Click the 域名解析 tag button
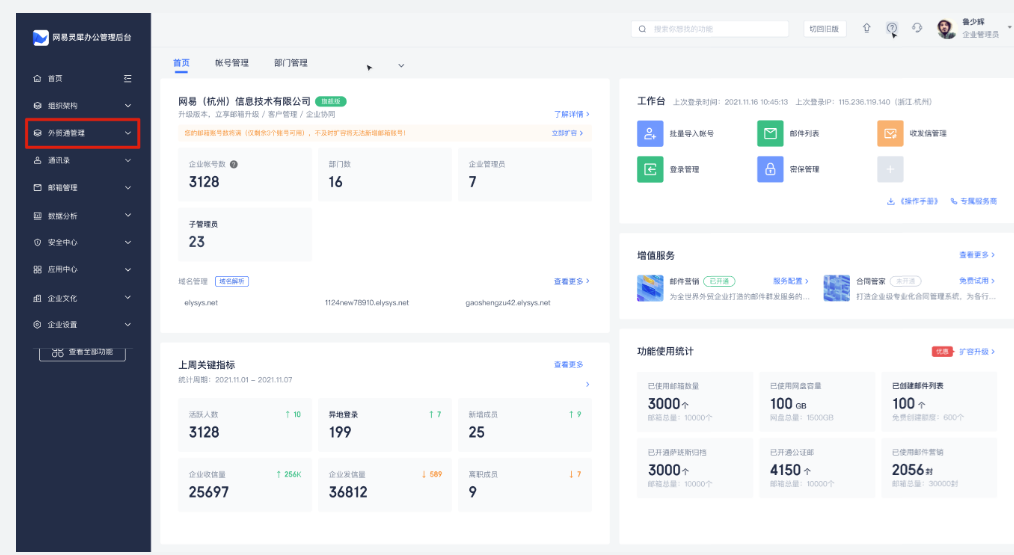The width and height of the screenshot is (1014, 555). (x=232, y=281)
